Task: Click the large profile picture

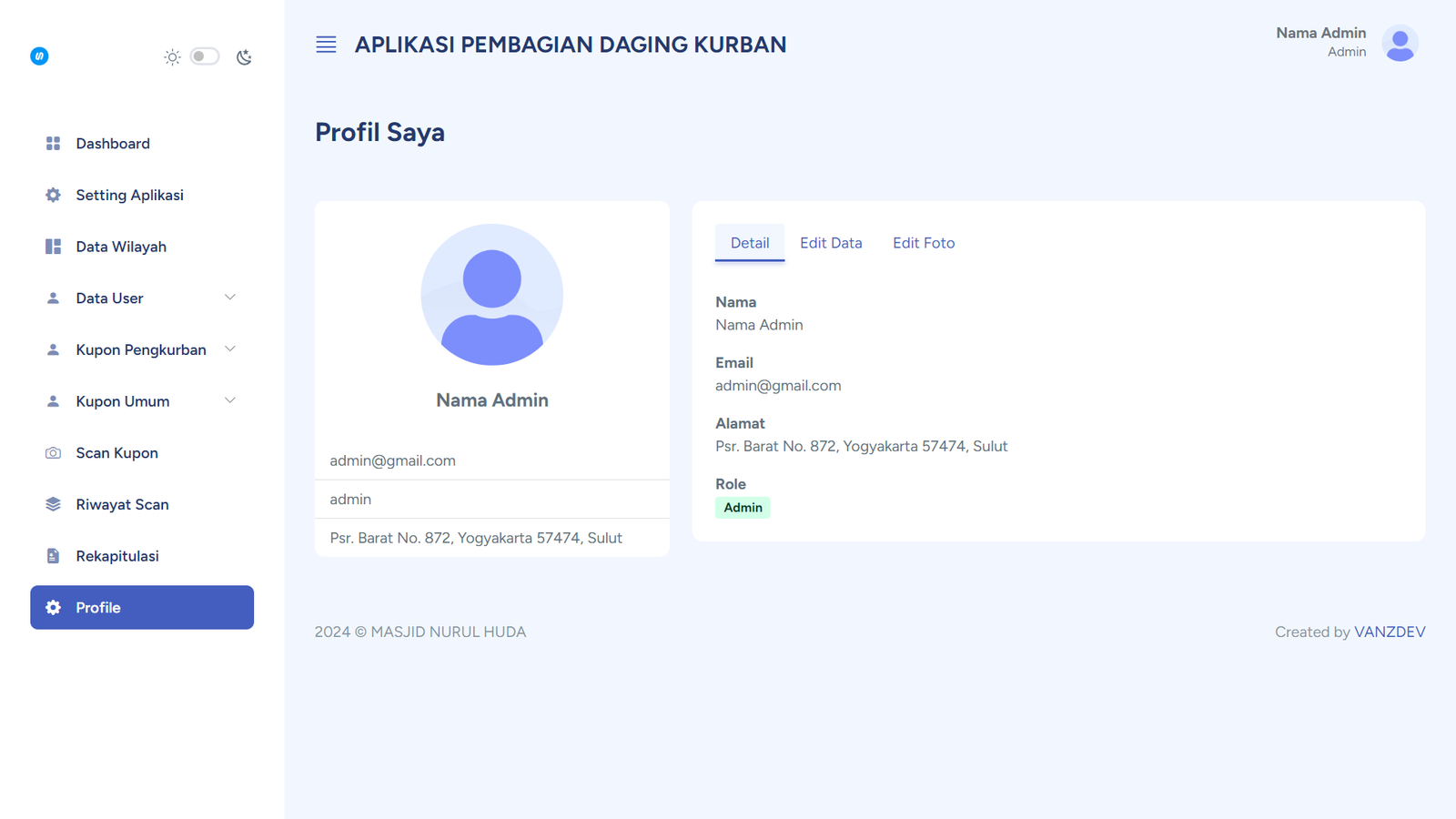Action: tap(491, 295)
